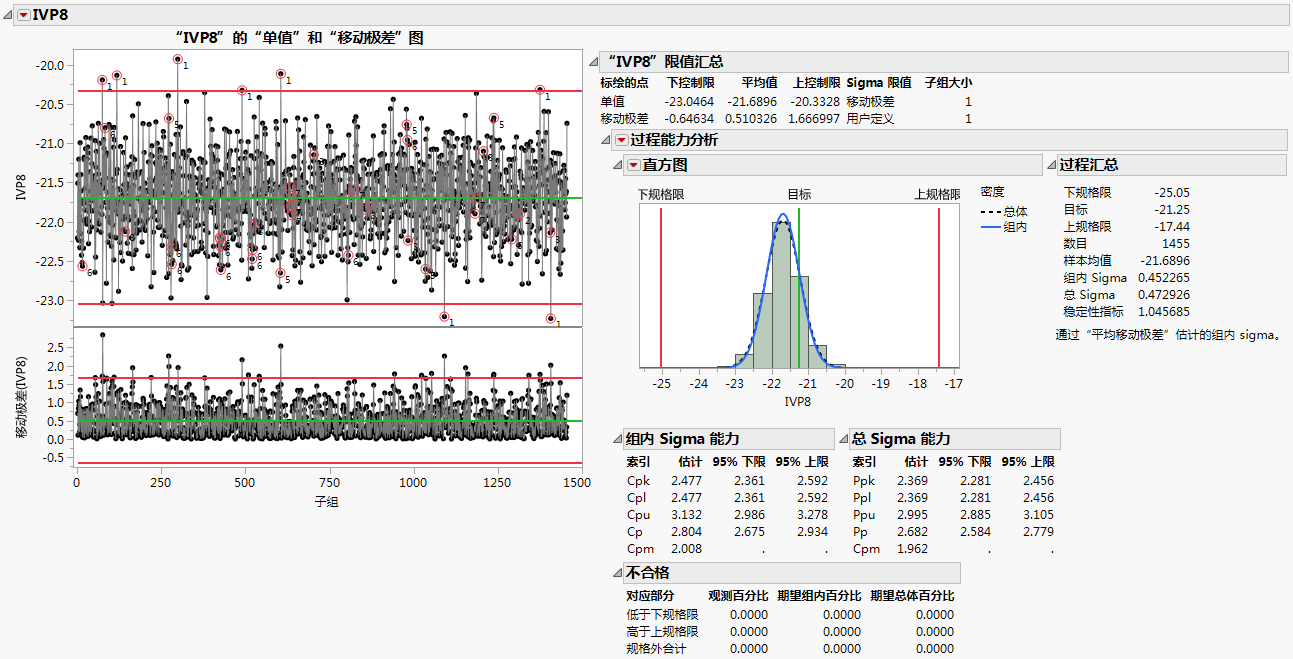Click the 子组 x-axis label
The width and height of the screenshot is (1293, 659).
point(326,501)
